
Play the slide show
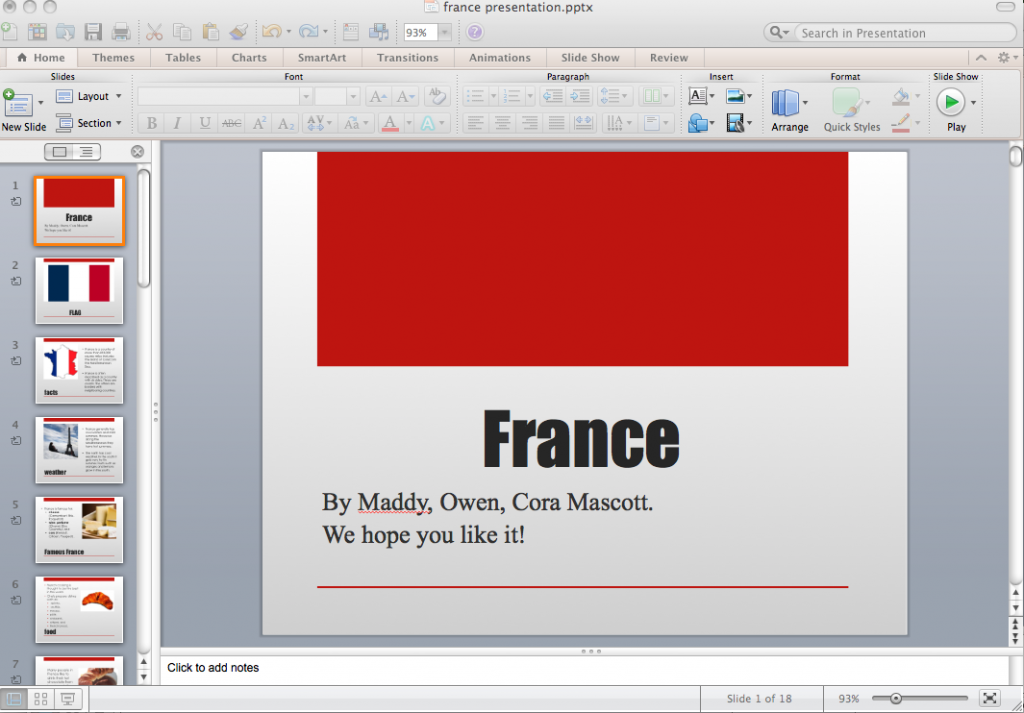point(950,103)
